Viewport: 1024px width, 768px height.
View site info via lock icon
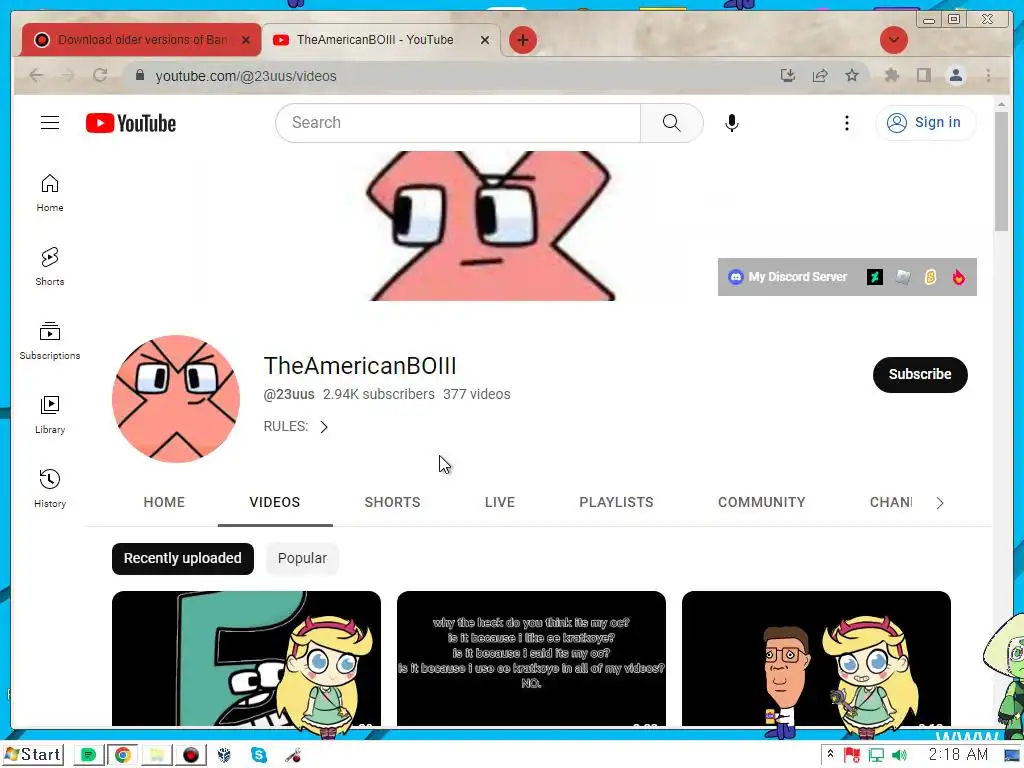140,75
